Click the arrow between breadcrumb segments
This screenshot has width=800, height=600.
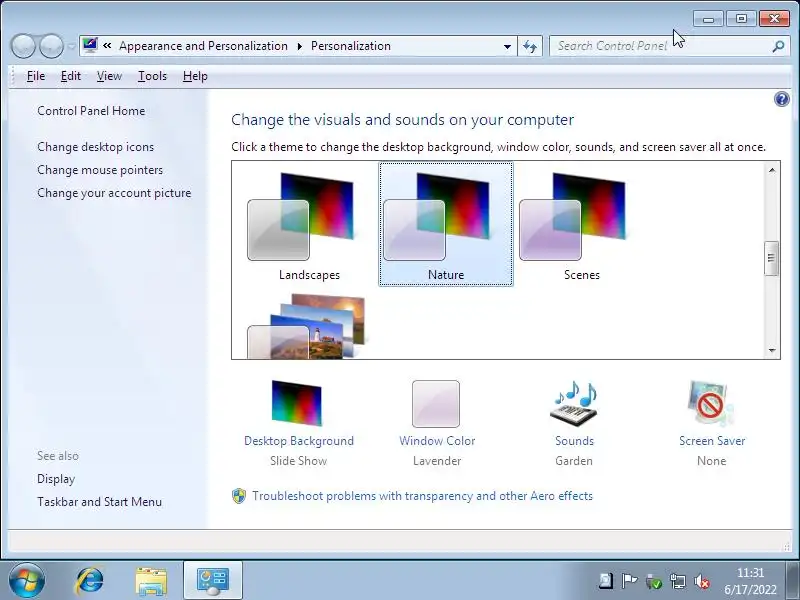pos(300,46)
